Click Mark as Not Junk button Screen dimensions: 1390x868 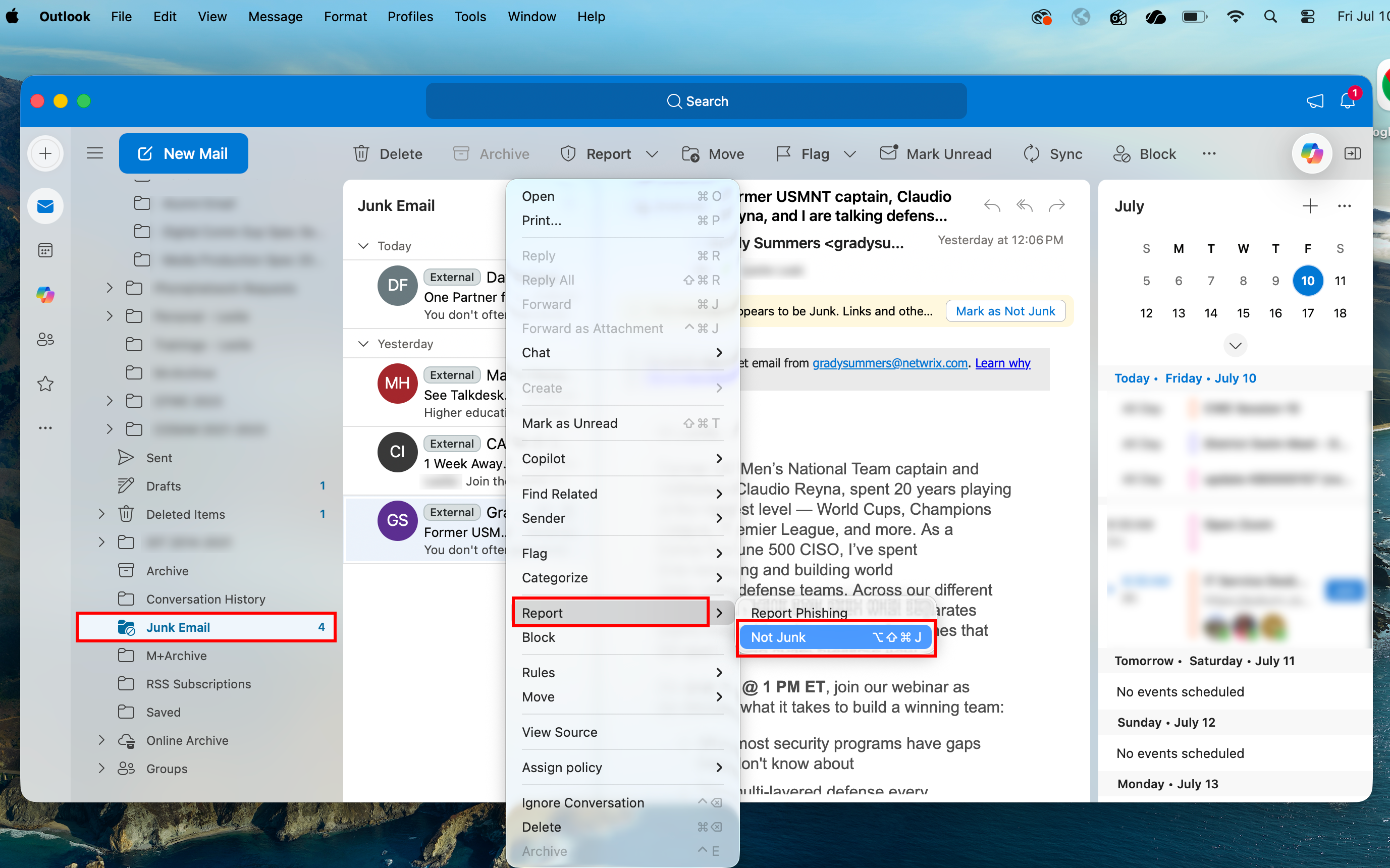click(1005, 311)
